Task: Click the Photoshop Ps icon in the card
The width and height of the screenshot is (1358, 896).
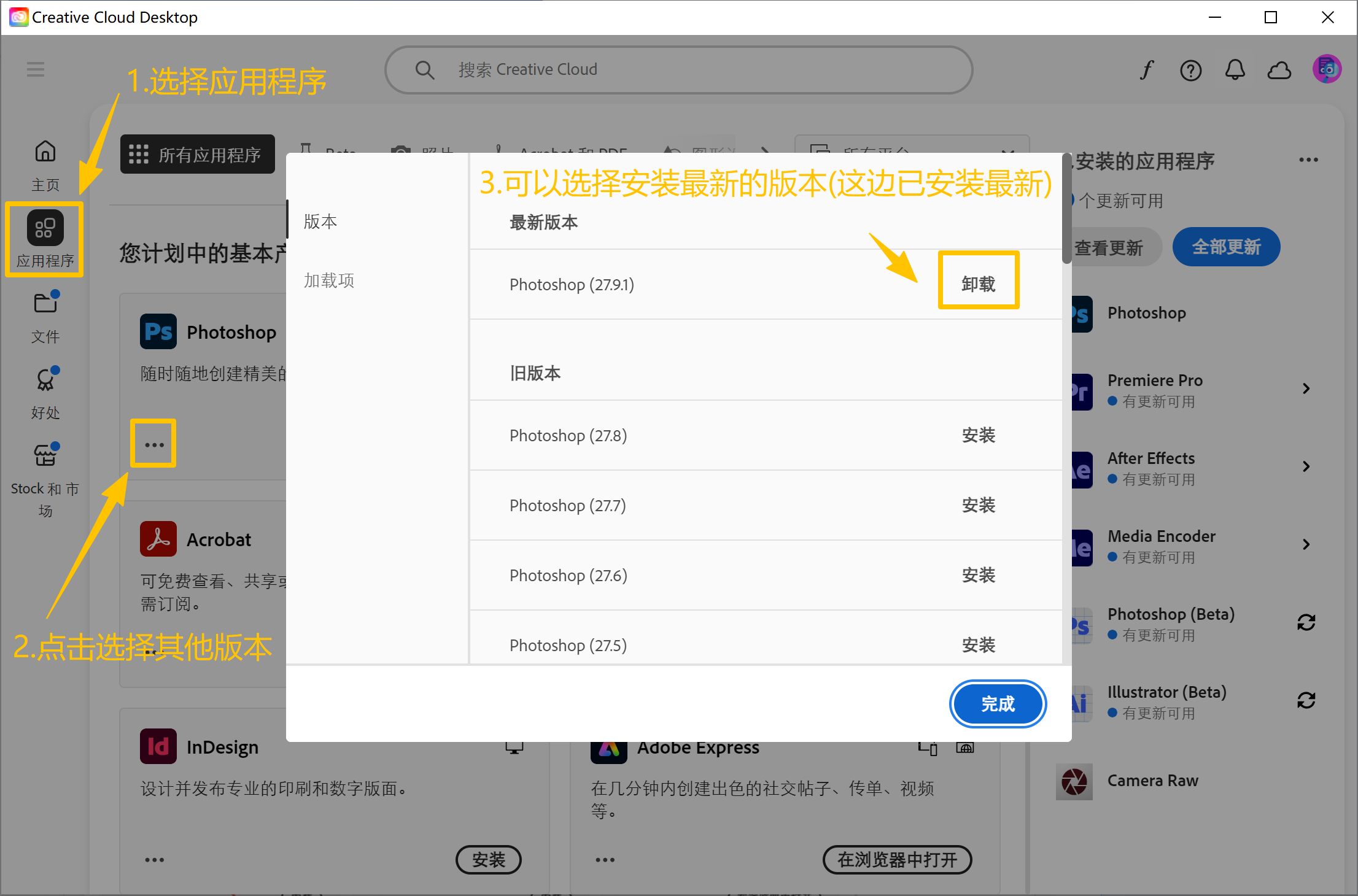Action: tap(158, 332)
